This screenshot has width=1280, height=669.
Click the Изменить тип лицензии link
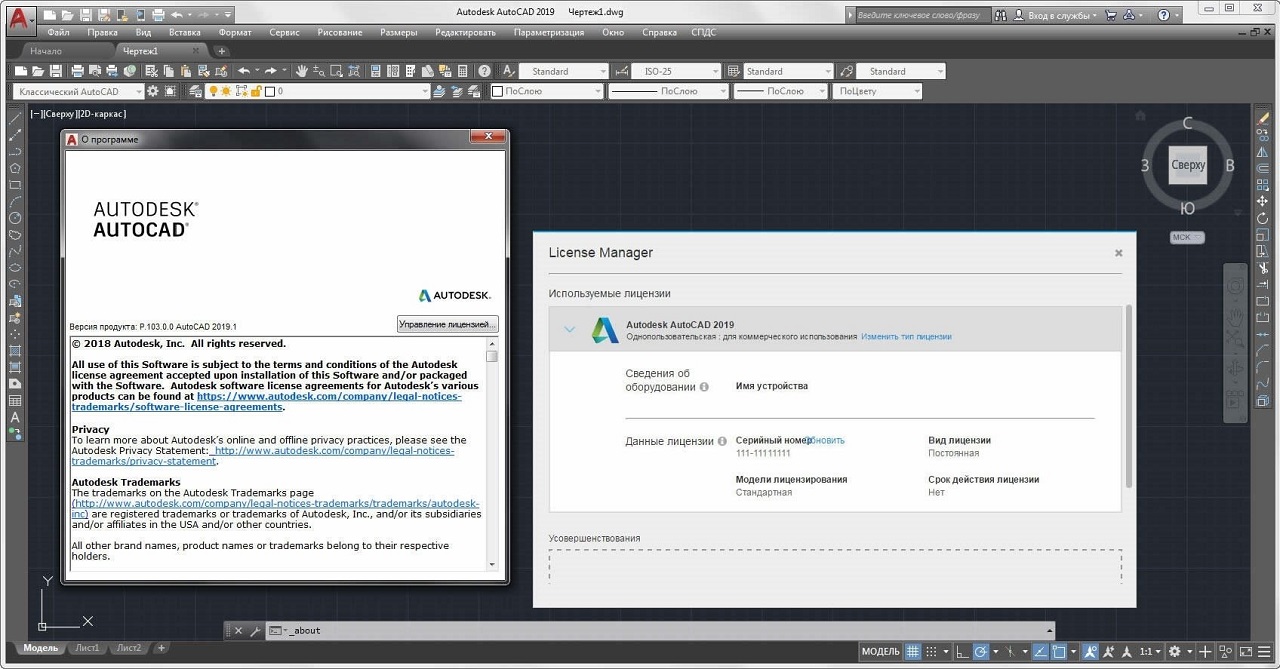pyautogui.click(x=906, y=337)
